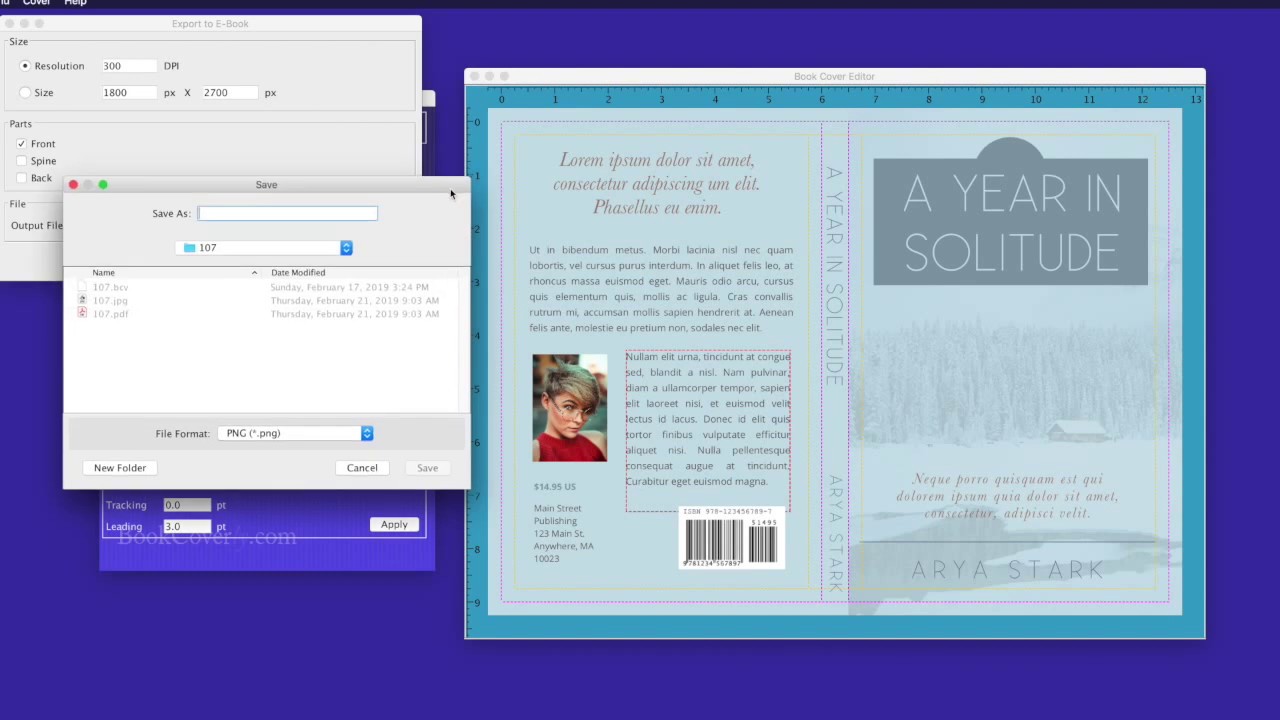Select the barcode on back cover
Screen dimensions: 1280x720
tap(731, 537)
